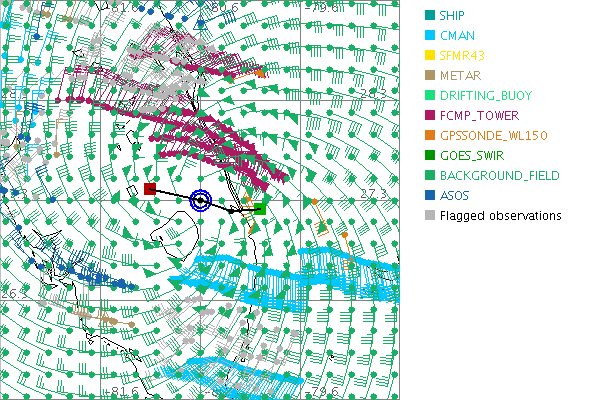Click the red square storm track marker
This screenshot has width=600, height=400.
(149, 189)
